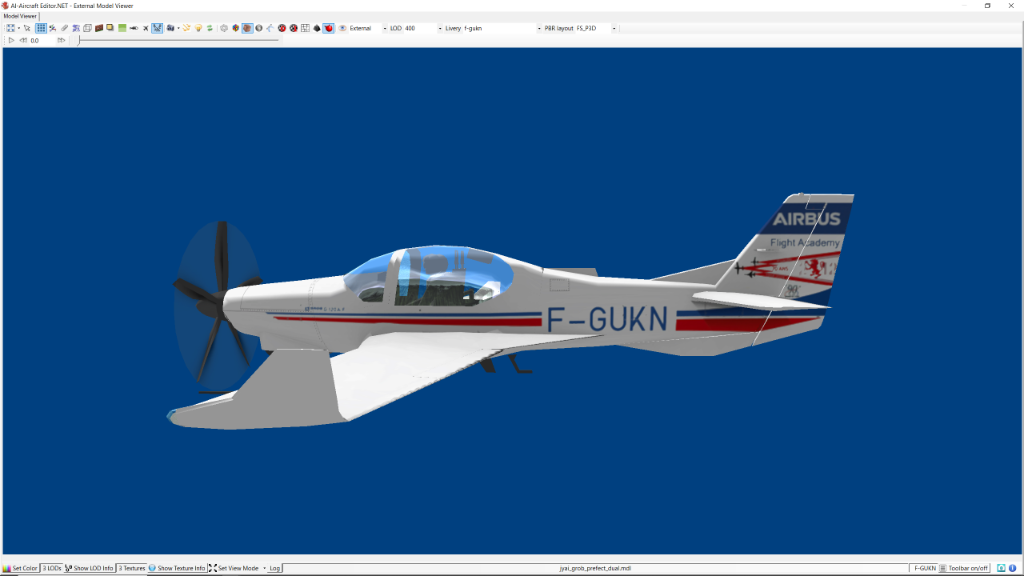Open the LOD 400 dropdown
This screenshot has height=576, width=1024.
[438, 28]
